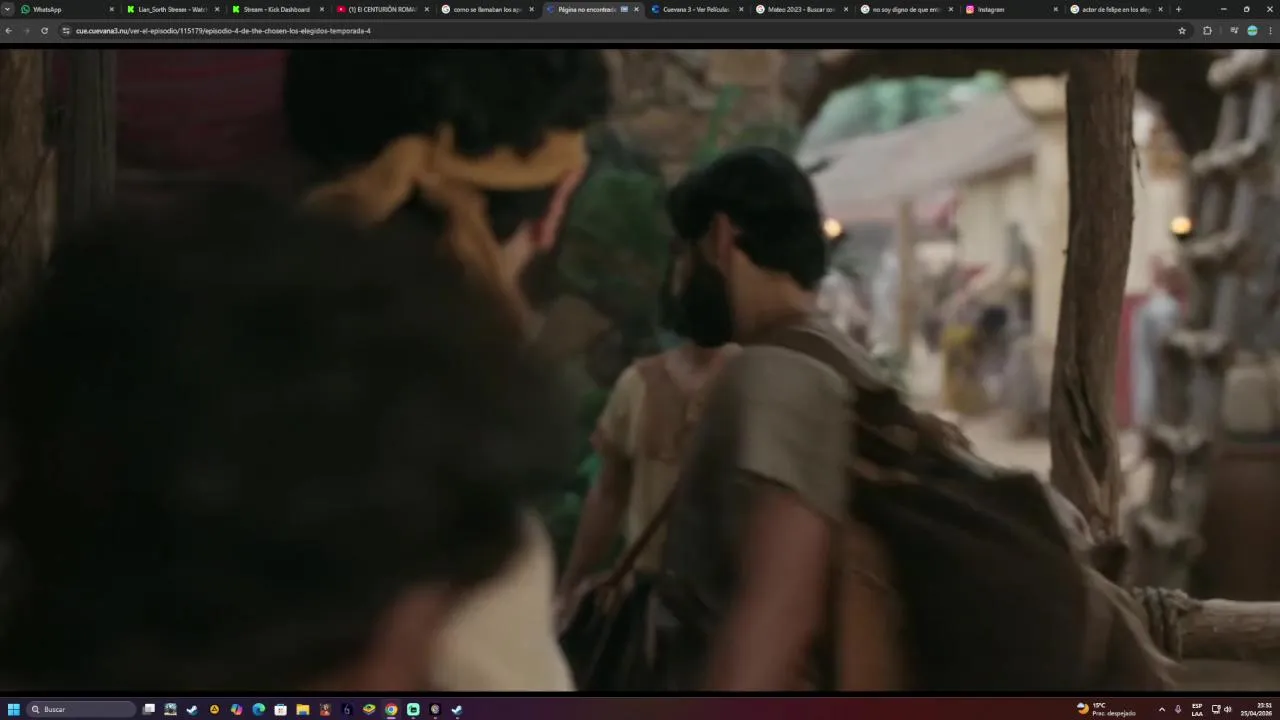Open the weather widget showing 15°C
The height and width of the screenshot is (720, 1280).
click(x=1106, y=709)
